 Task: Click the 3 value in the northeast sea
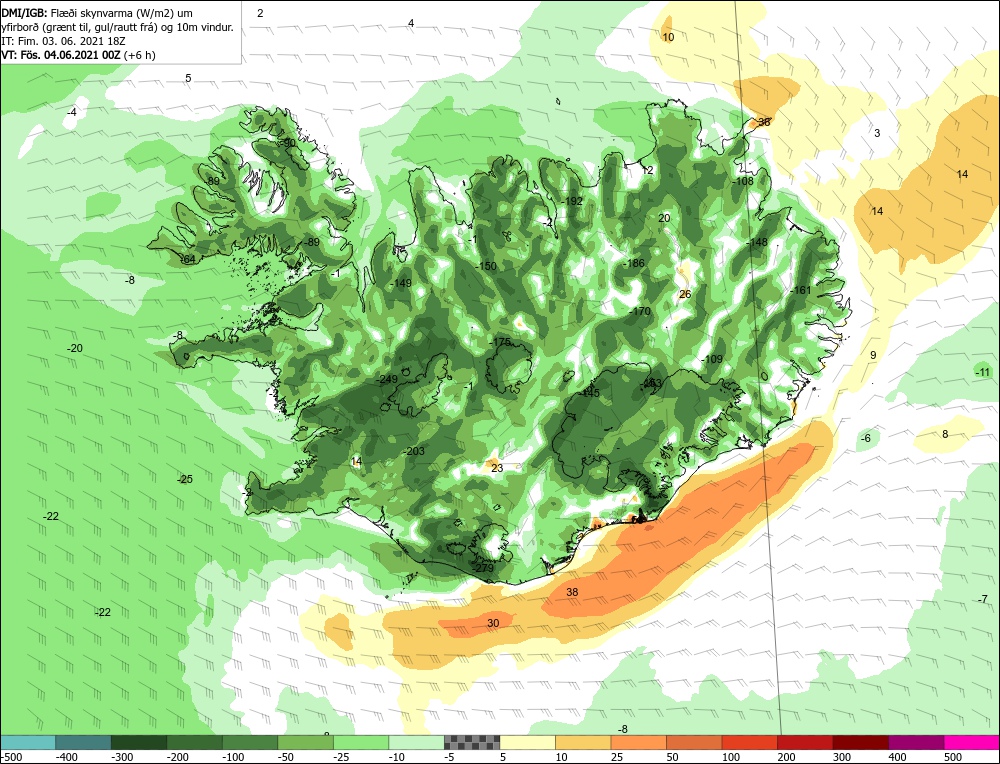tap(877, 133)
